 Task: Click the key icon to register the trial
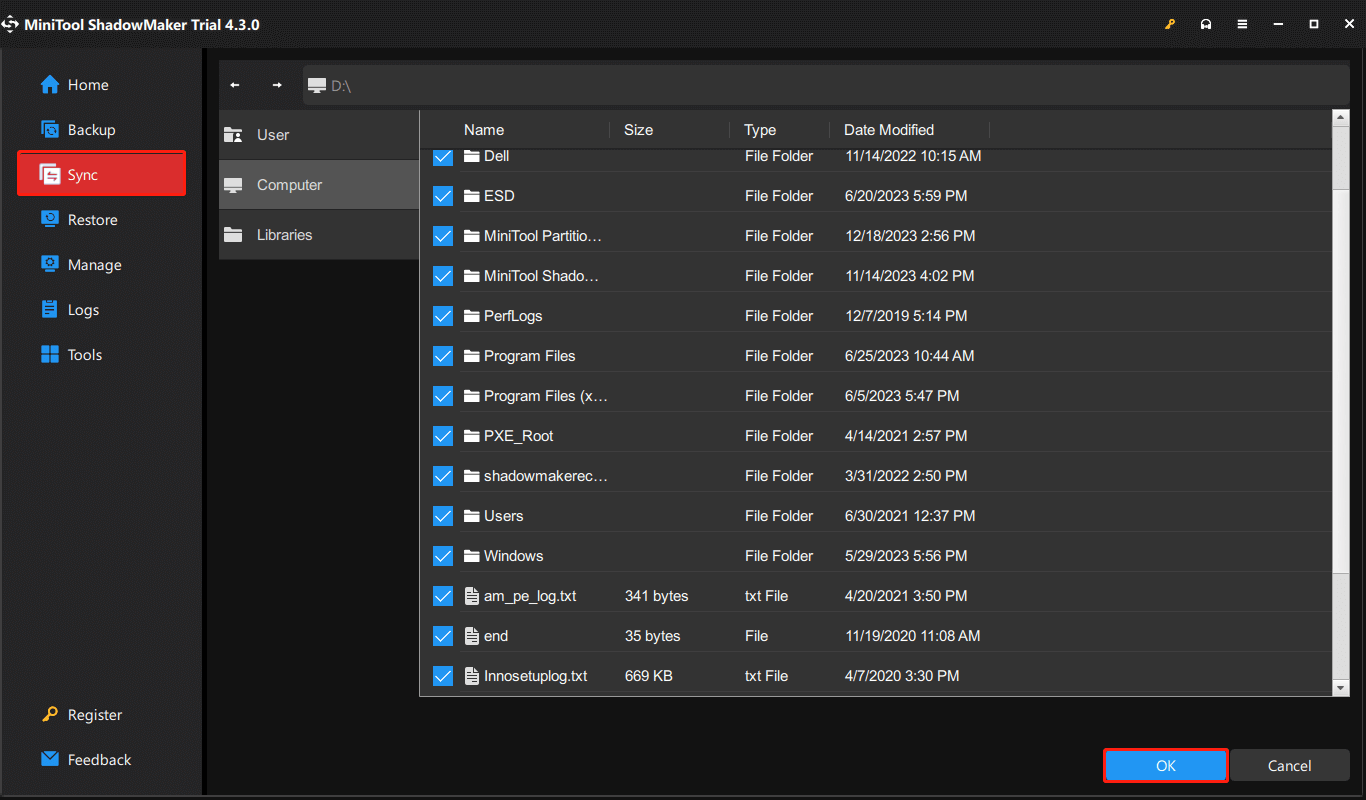click(x=1170, y=23)
